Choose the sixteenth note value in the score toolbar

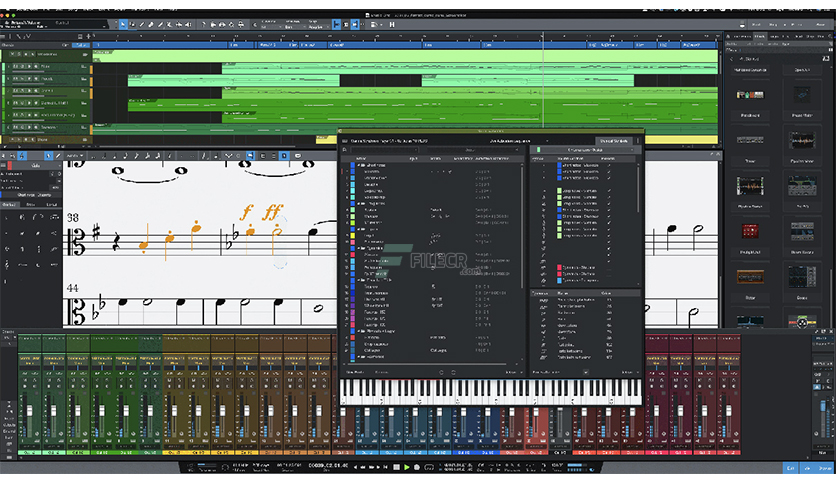[x=136, y=156]
